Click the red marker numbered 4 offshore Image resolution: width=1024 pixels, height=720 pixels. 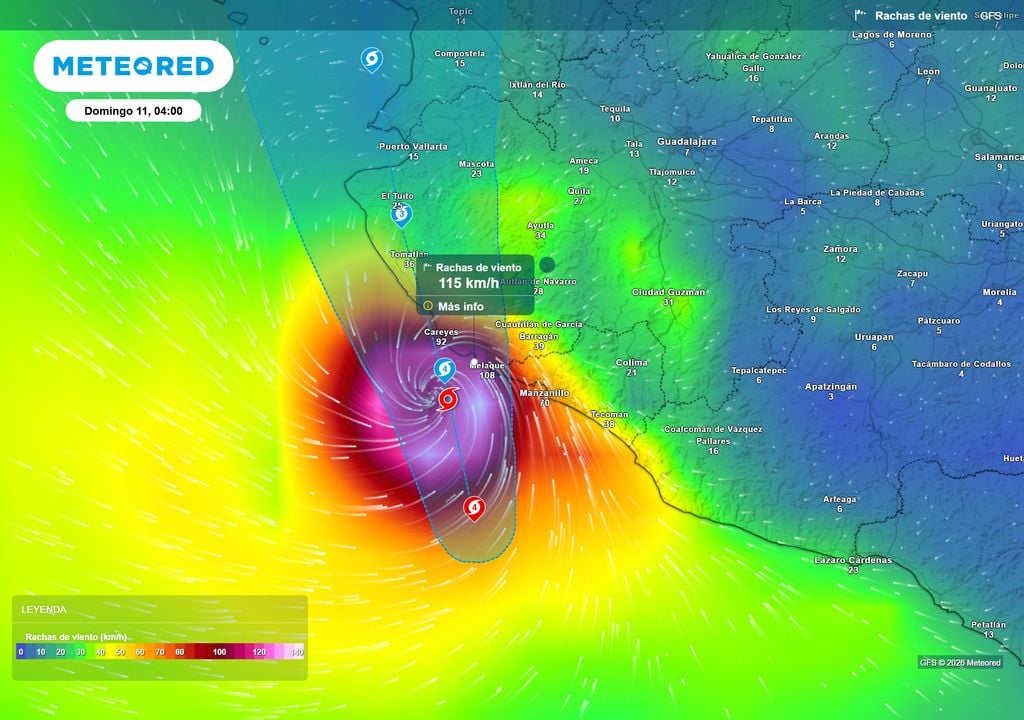coord(474,508)
